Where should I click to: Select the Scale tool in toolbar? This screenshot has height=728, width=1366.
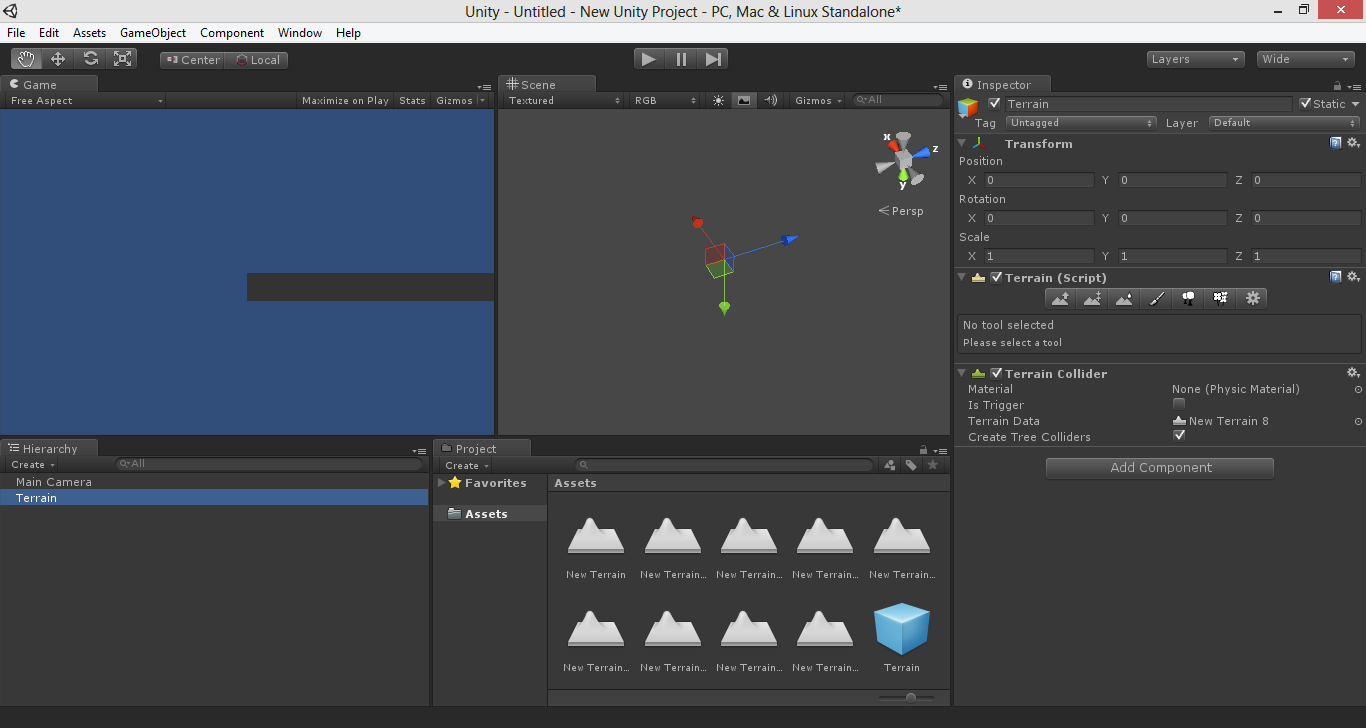[x=122, y=59]
